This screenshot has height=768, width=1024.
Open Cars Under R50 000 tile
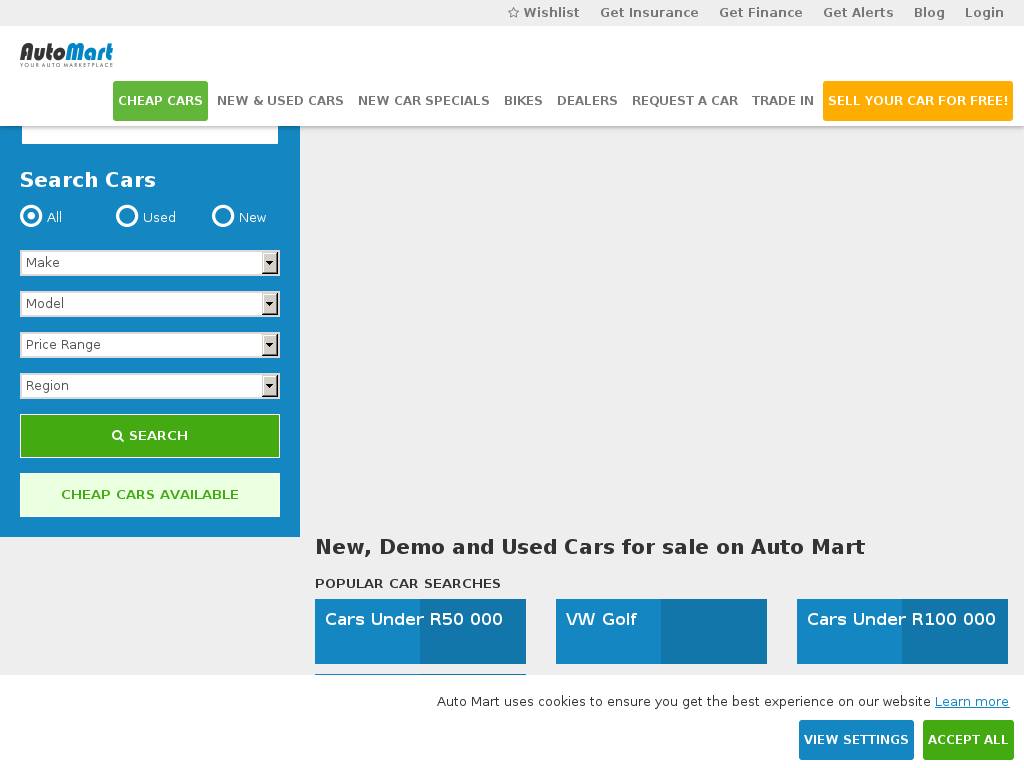pos(420,632)
